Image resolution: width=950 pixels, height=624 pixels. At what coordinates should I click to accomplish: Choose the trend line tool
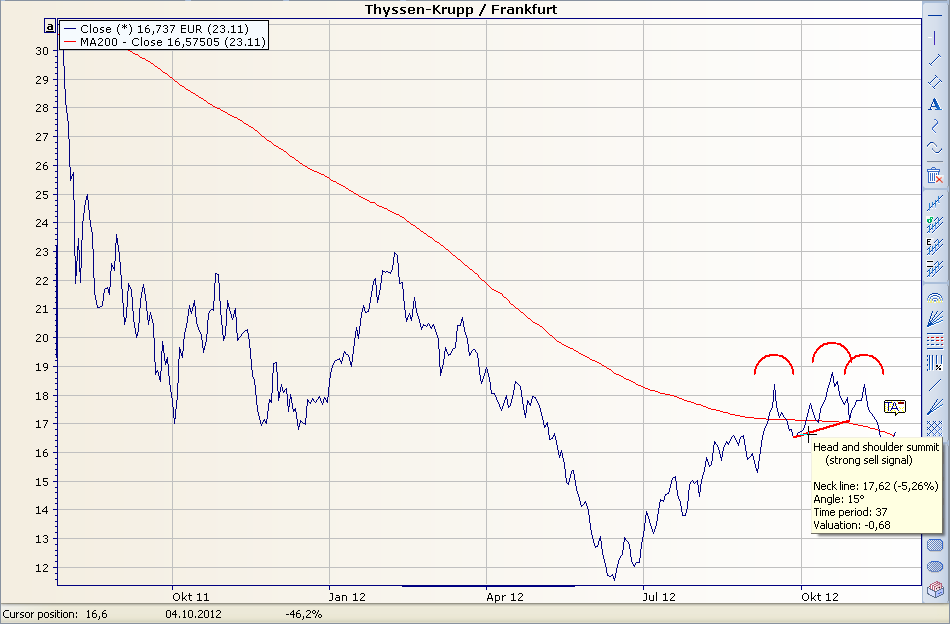pyautogui.click(x=934, y=59)
